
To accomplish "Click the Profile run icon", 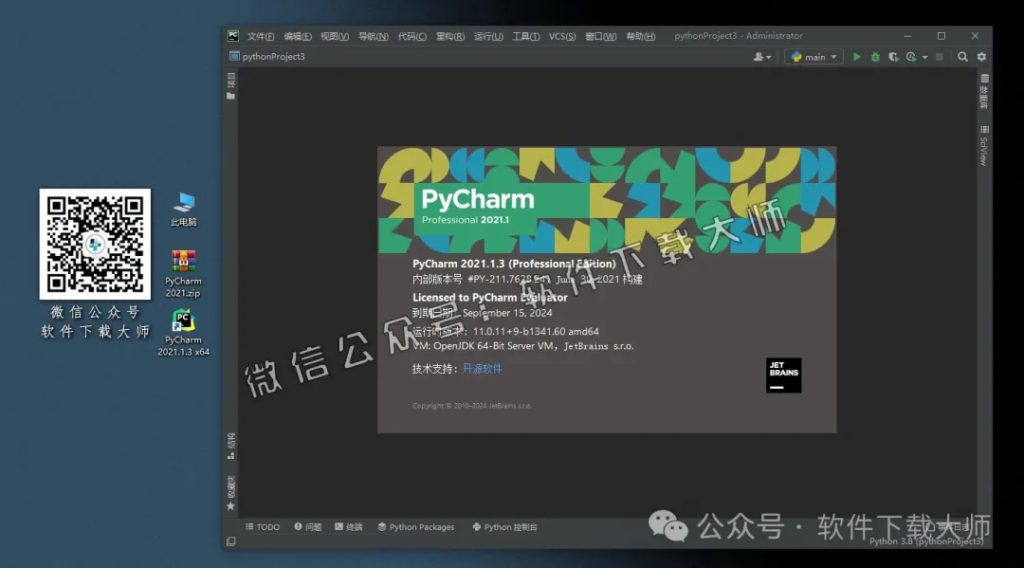I will tap(912, 57).
